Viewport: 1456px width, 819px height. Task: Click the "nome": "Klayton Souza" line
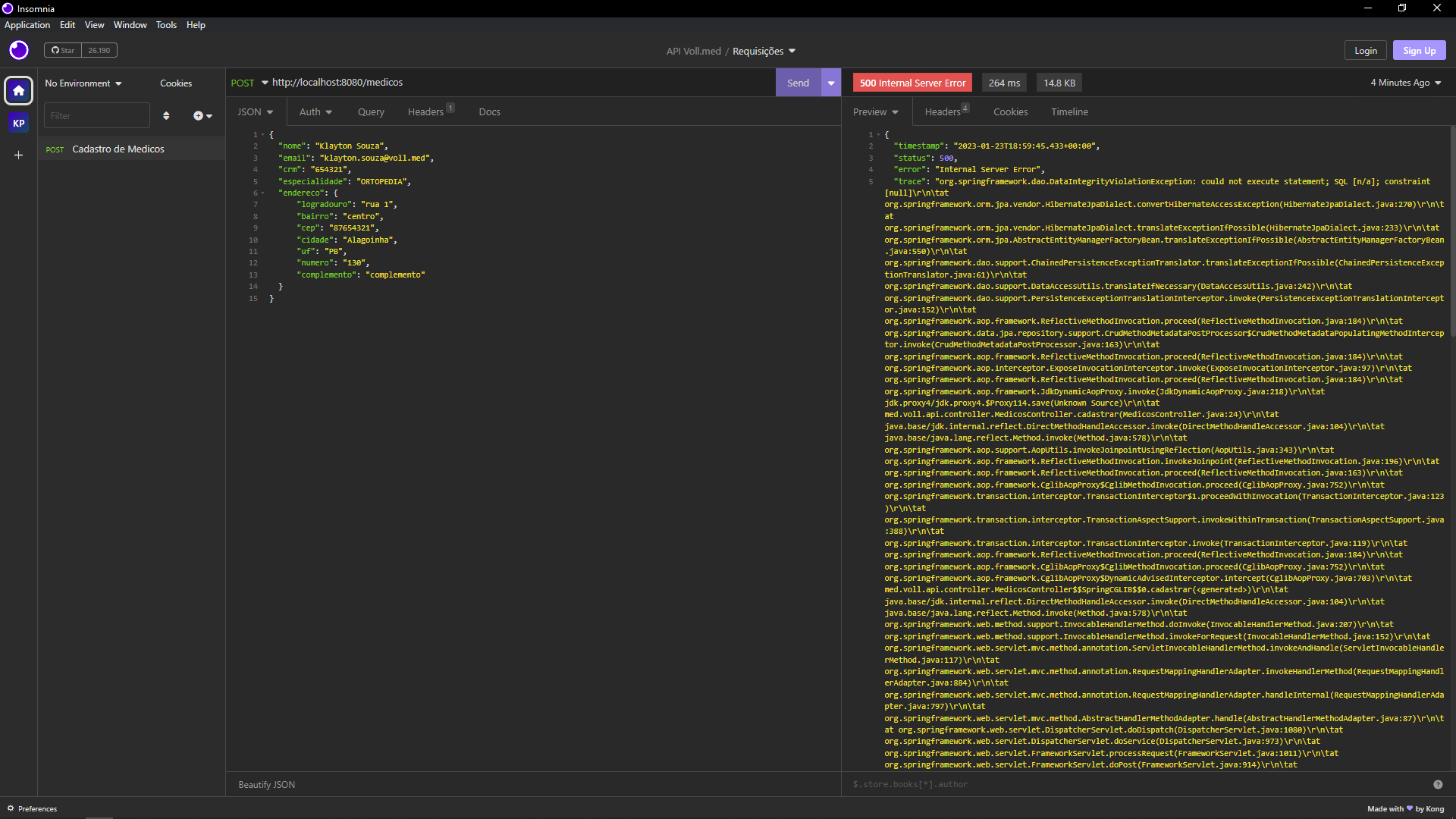[x=333, y=146]
